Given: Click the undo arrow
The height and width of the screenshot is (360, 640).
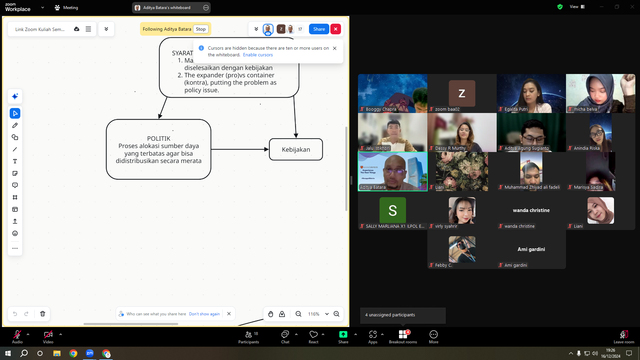Looking at the screenshot, I should tap(15, 314).
